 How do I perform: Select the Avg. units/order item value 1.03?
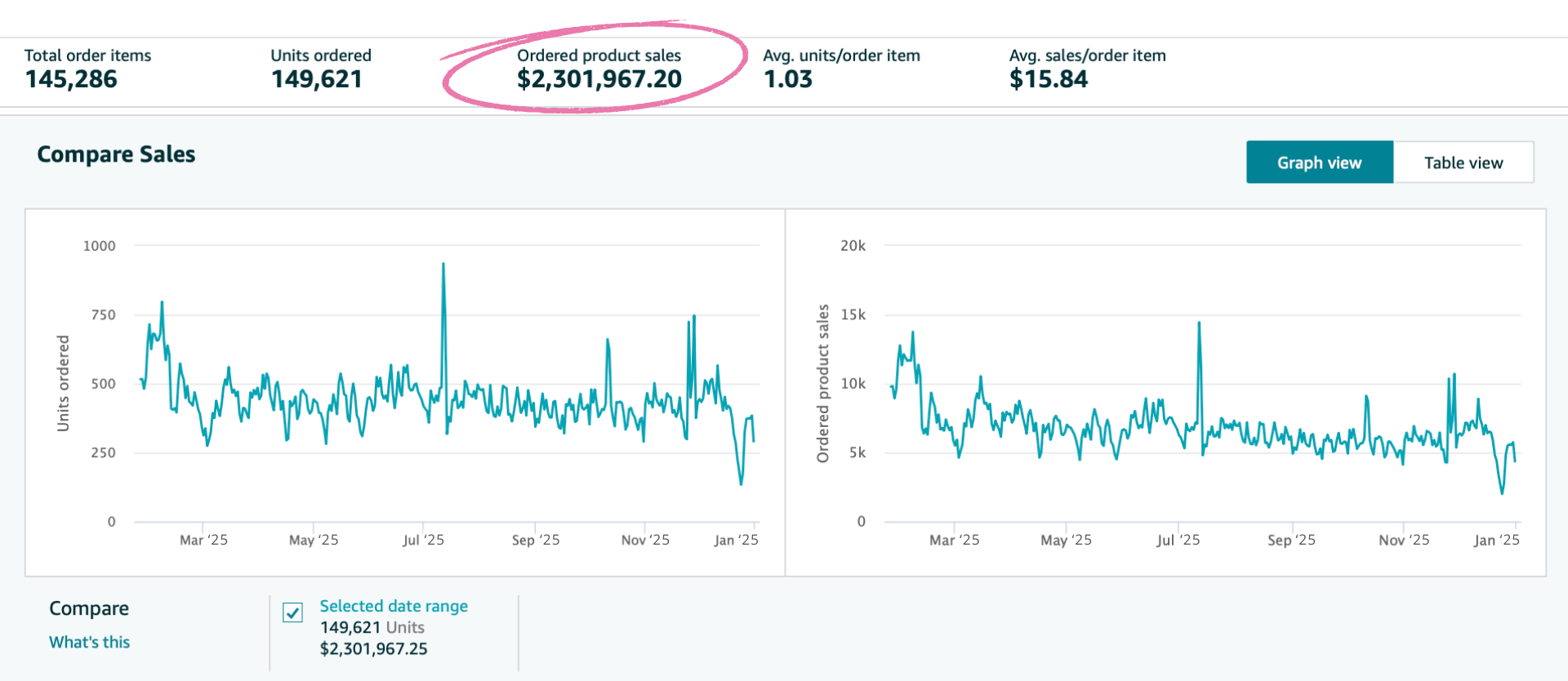[788, 79]
